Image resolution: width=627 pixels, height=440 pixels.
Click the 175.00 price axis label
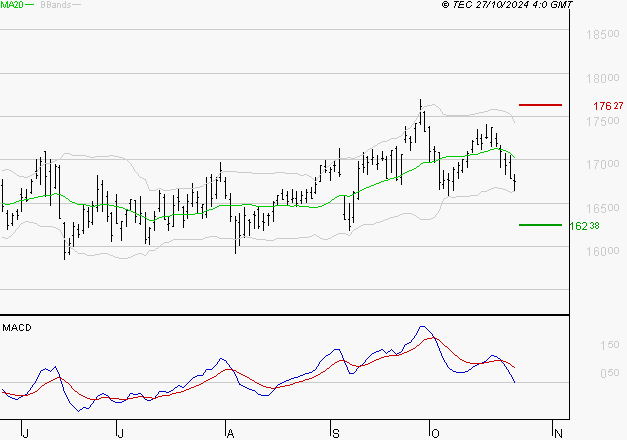point(603,122)
